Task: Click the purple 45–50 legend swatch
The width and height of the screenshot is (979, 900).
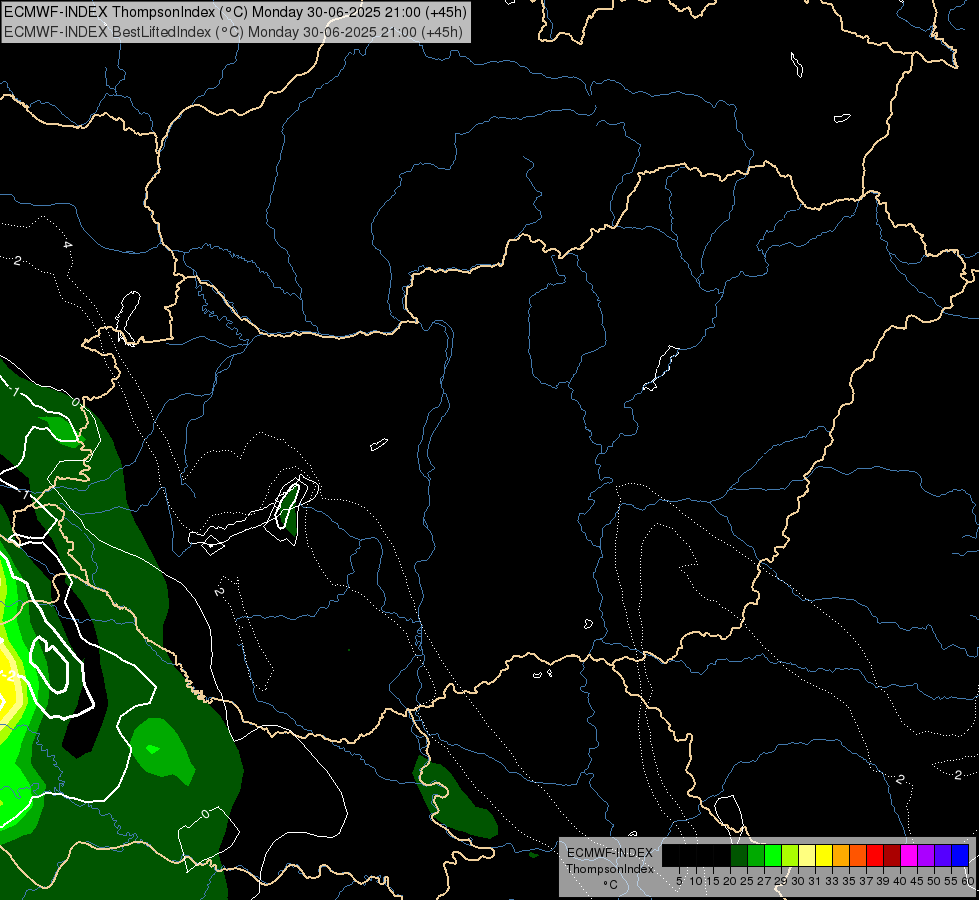Action: [x=926, y=855]
